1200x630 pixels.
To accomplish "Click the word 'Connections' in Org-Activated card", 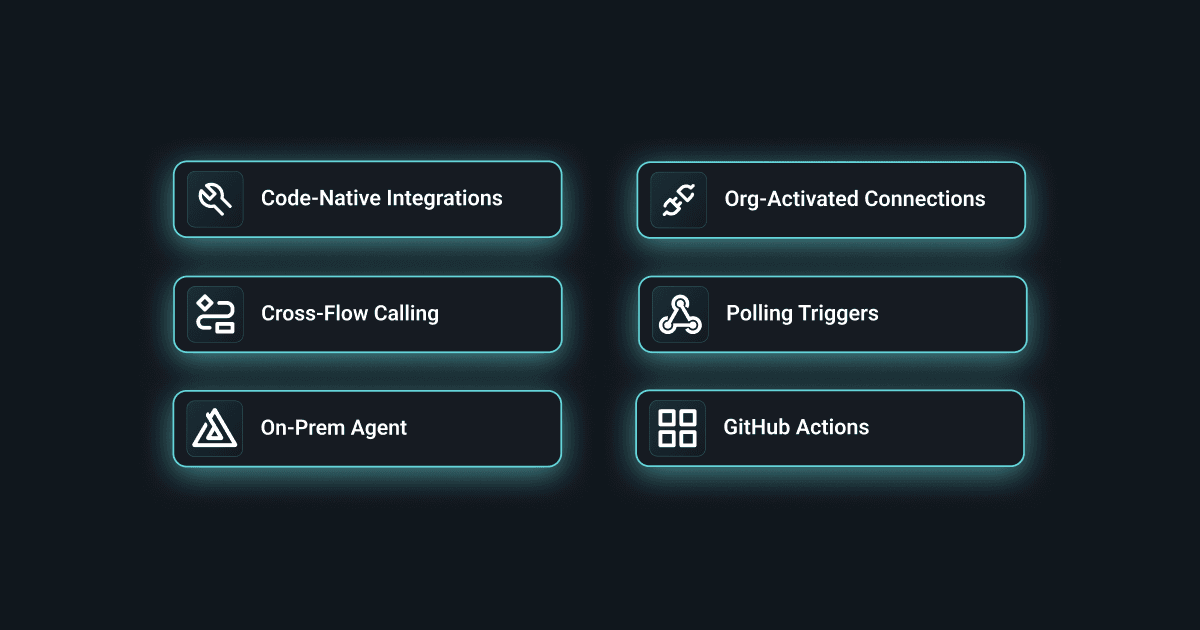I will pos(925,199).
